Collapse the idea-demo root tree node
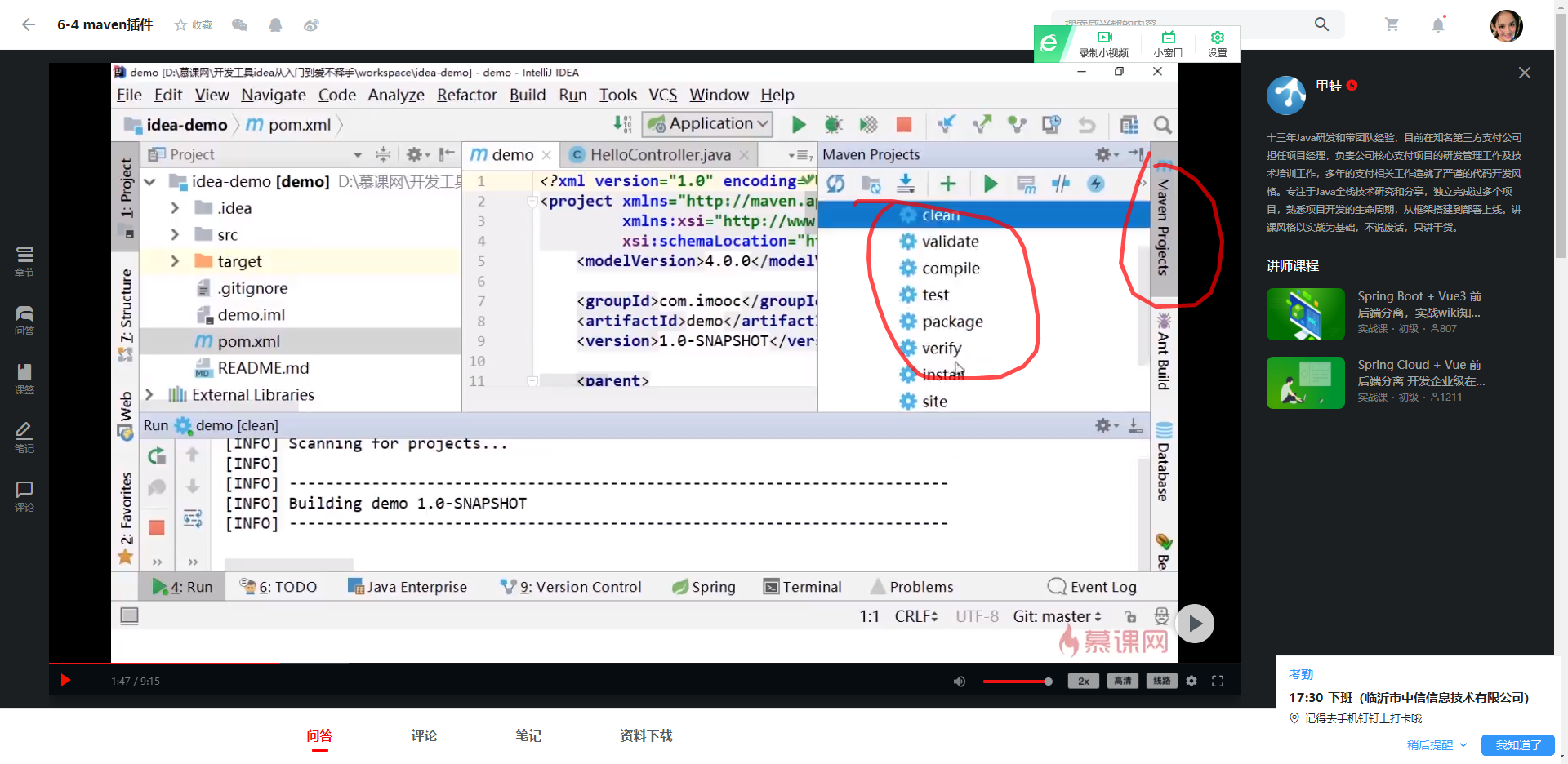 pos(150,181)
